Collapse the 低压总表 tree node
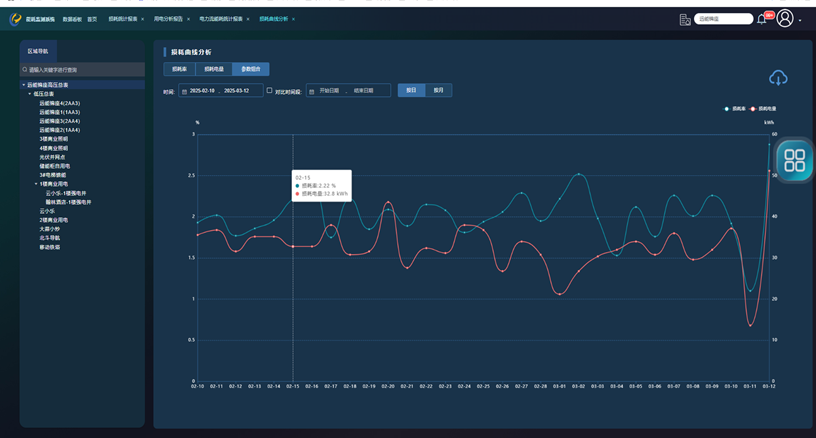The image size is (816, 438). [30, 94]
